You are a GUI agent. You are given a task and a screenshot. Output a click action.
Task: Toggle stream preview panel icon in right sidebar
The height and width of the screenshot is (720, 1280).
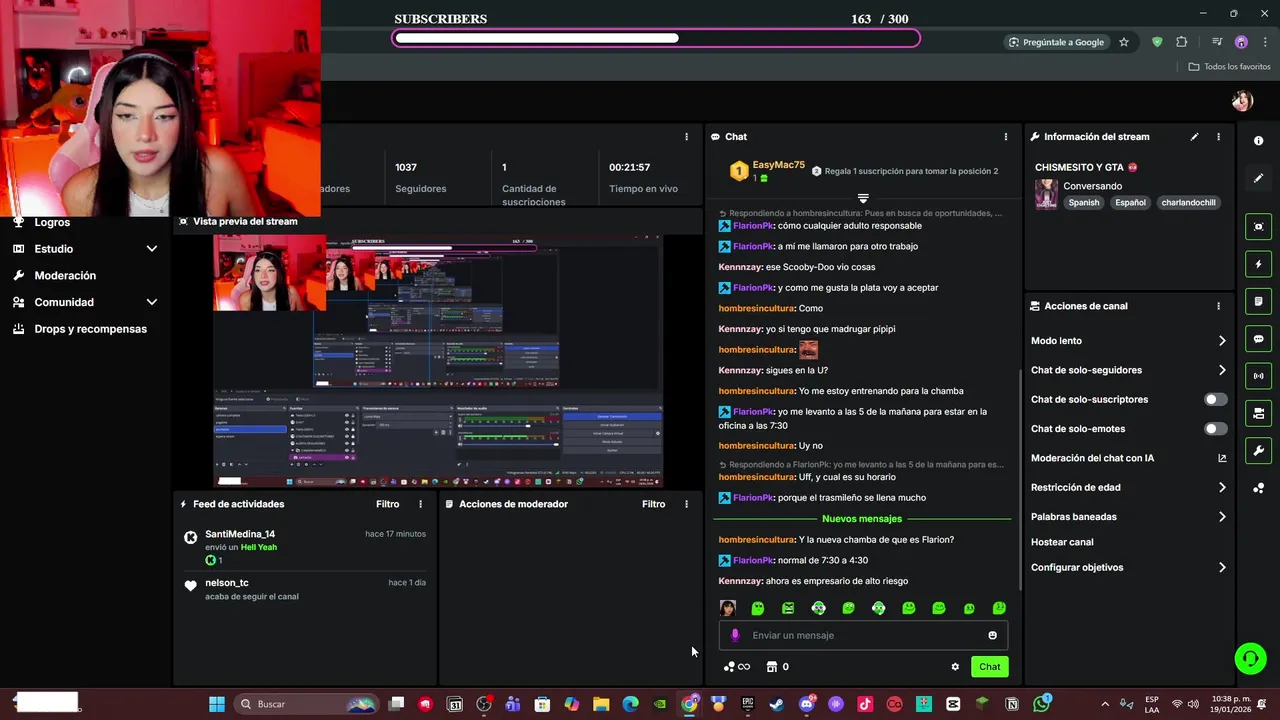[1258, 227]
